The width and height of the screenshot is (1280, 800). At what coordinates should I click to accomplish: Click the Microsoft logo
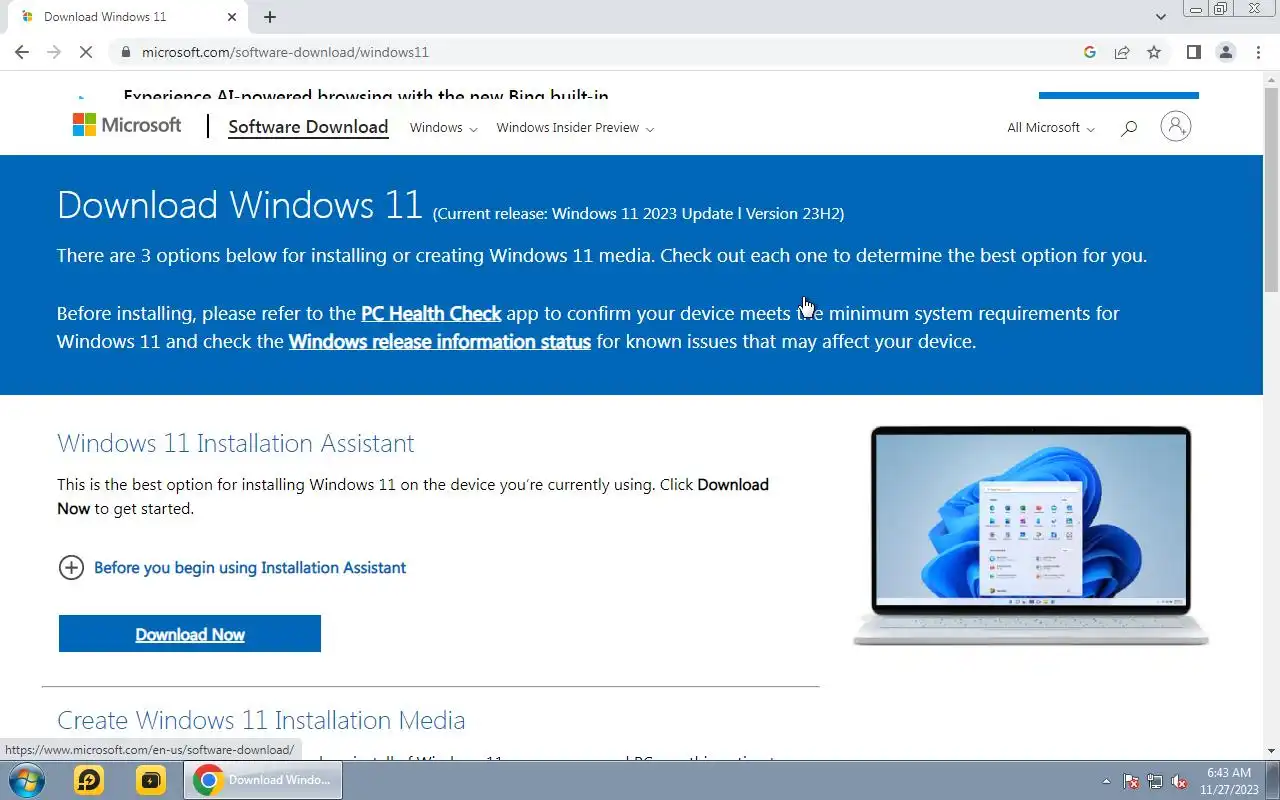pyautogui.click(x=127, y=125)
